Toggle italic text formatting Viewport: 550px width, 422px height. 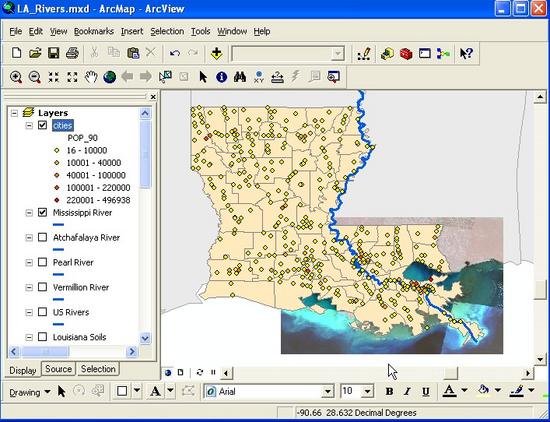click(407, 391)
